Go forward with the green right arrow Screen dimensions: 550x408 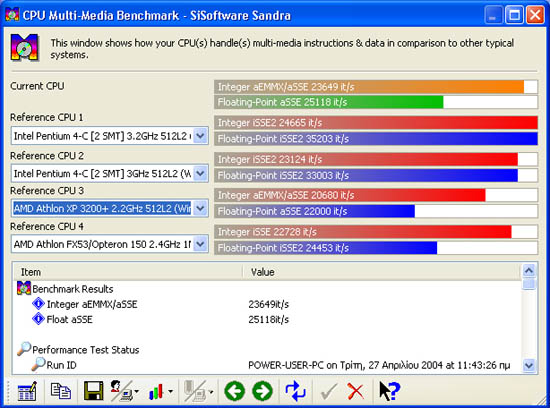point(262,391)
